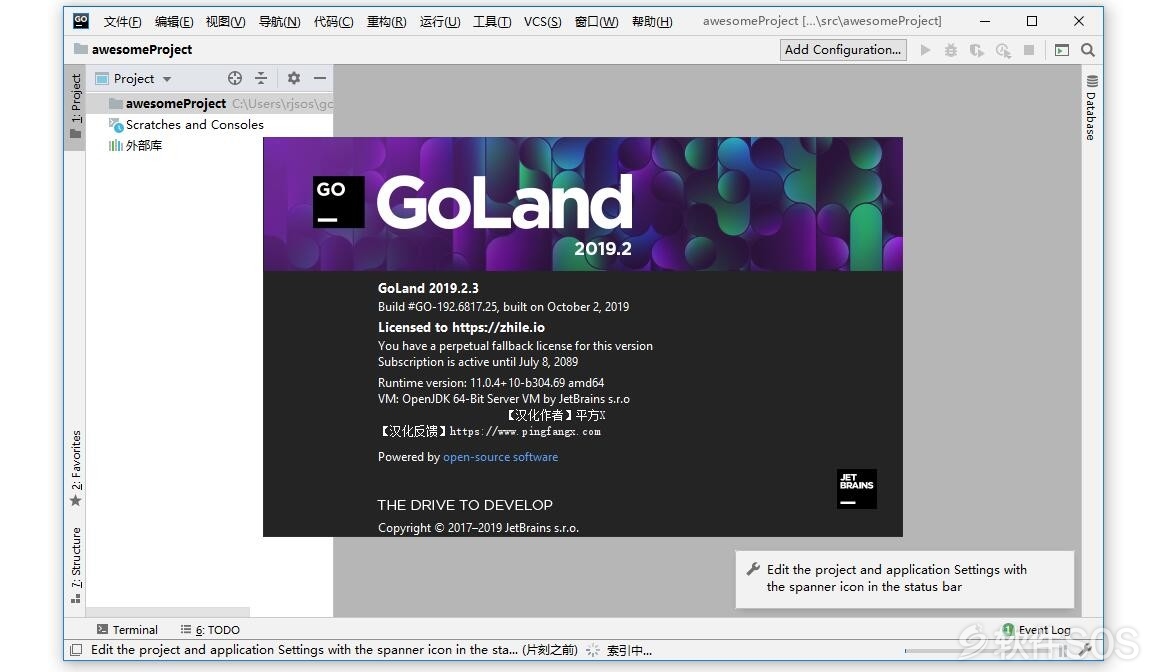The height and width of the screenshot is (672, 1156).
Task: Select the 外部库 tree item
Action: click(136, 145)
